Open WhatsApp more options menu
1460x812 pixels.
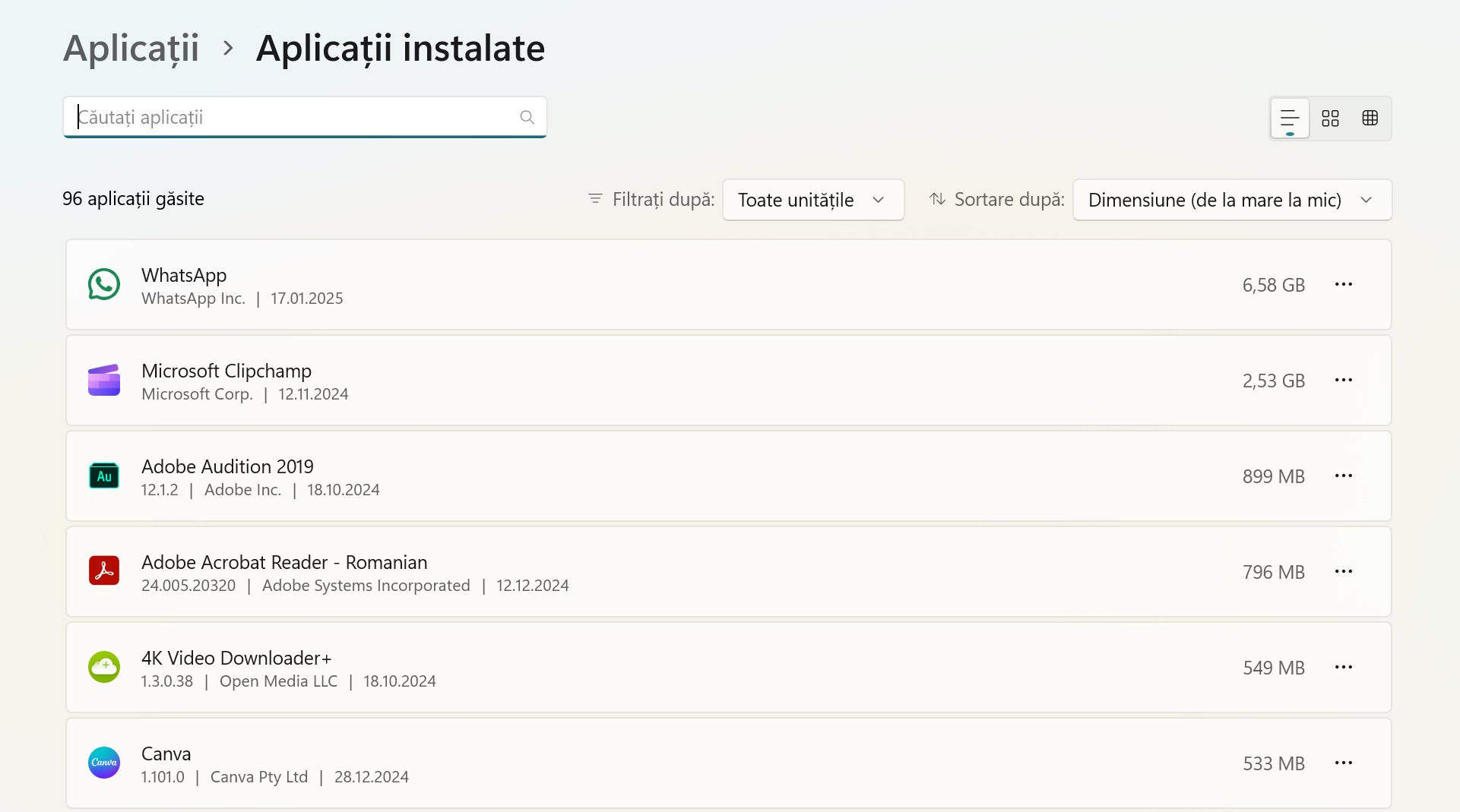point(1344,284)
